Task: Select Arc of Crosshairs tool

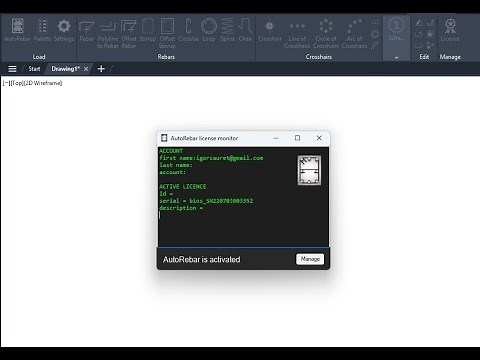Action: click(x=354, y=33)
